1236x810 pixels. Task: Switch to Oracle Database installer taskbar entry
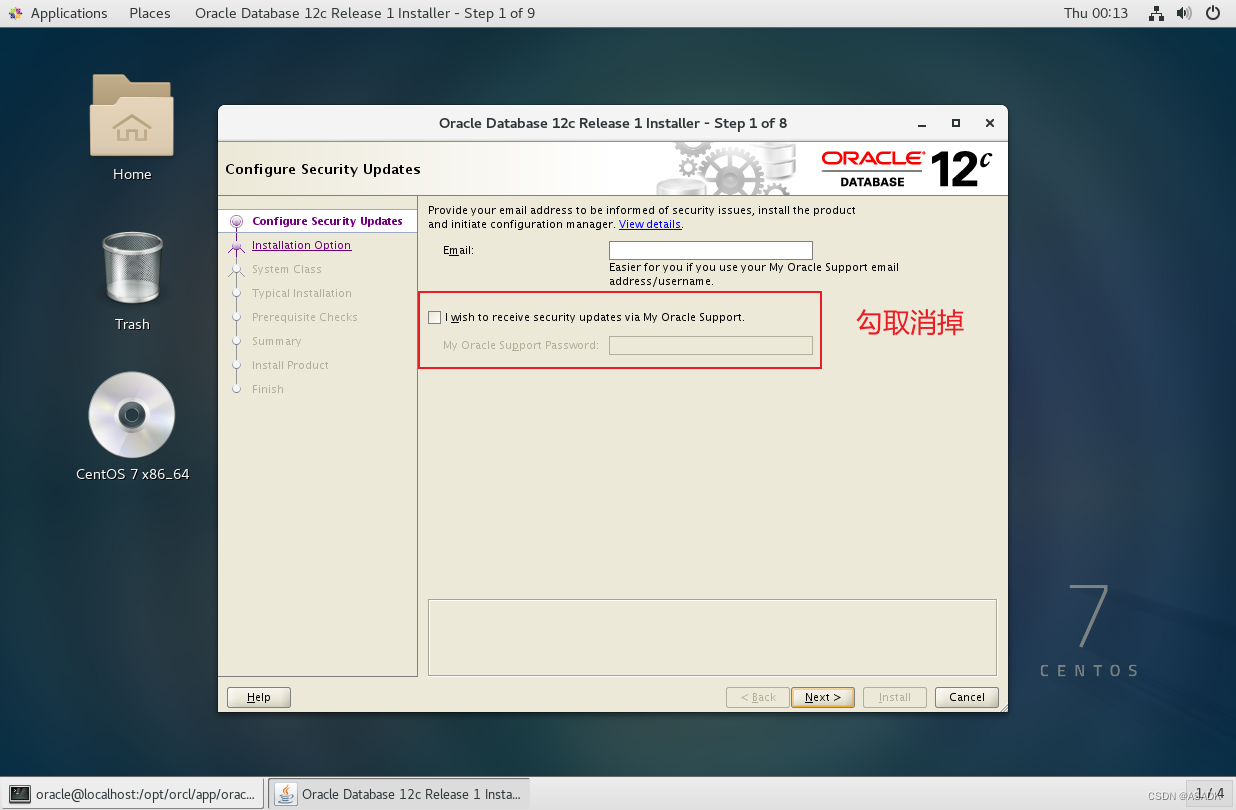click(399, 794)
